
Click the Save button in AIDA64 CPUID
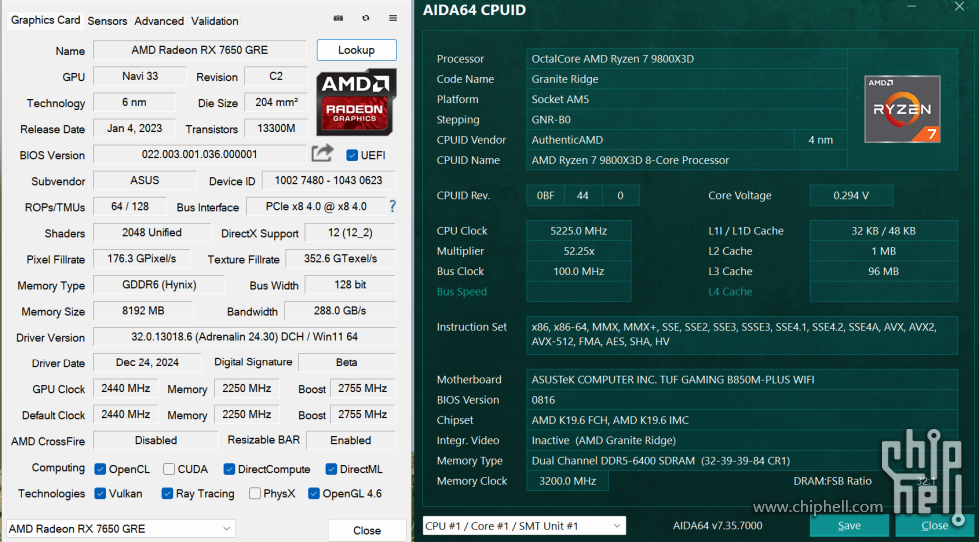(849, 525)
